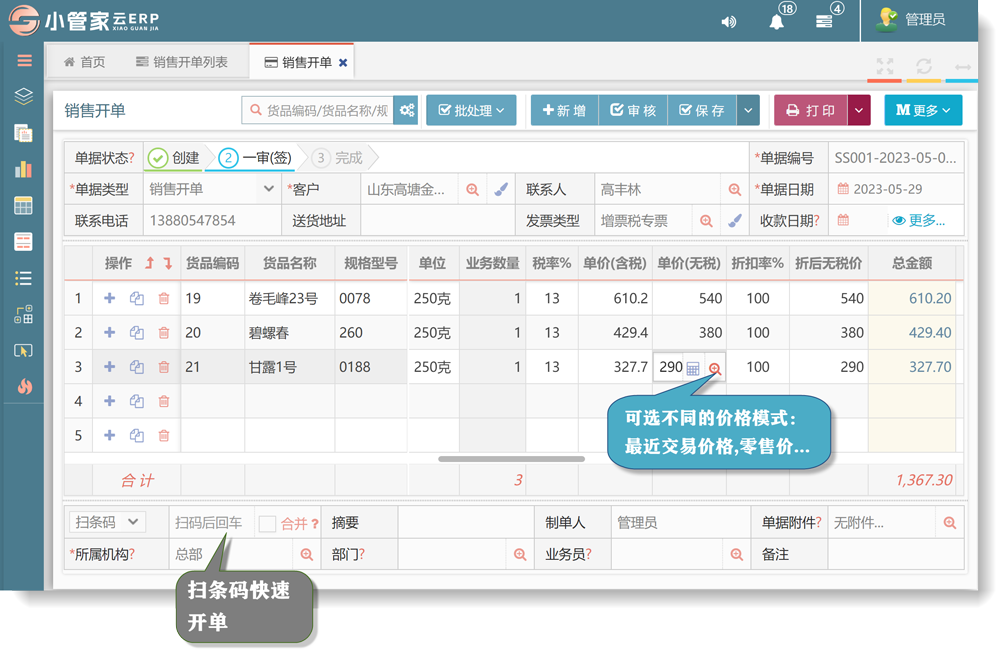The width and height of the screenshot is (1000, 651).
Task: Click trash icon to delete row 1
Action: (x=164, y=298)
